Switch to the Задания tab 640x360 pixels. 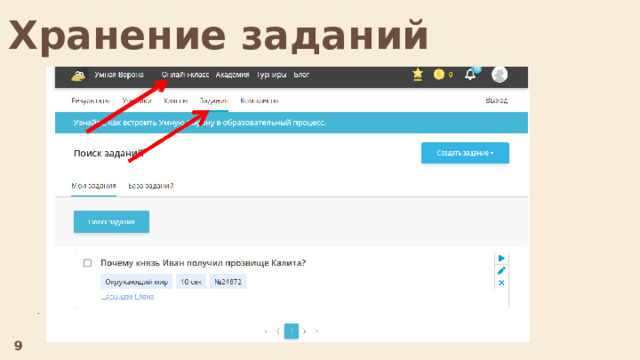pos(214,100)
